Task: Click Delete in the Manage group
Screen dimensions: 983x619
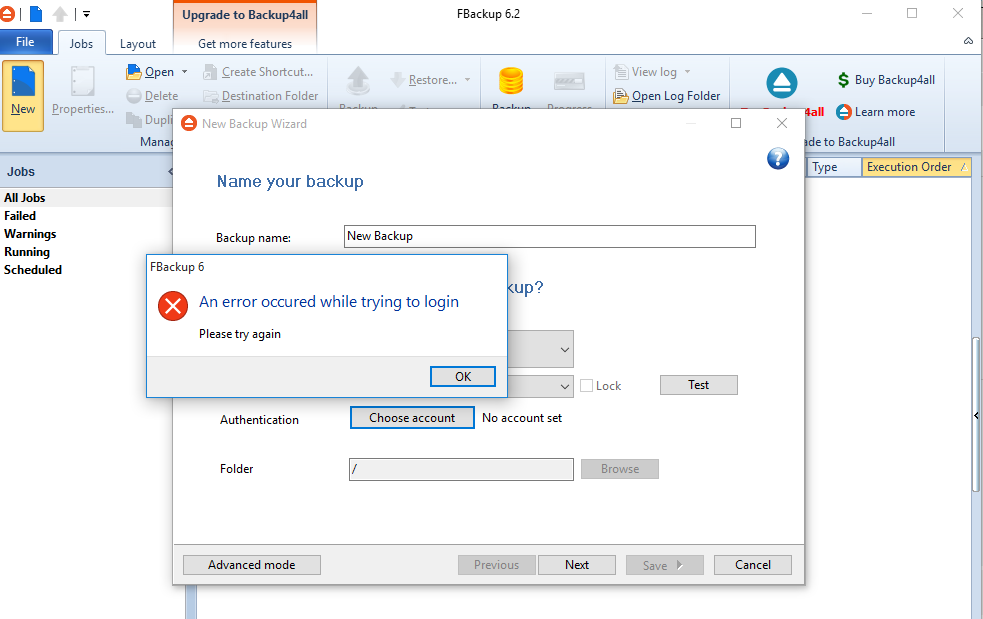Action: (152, 96)
